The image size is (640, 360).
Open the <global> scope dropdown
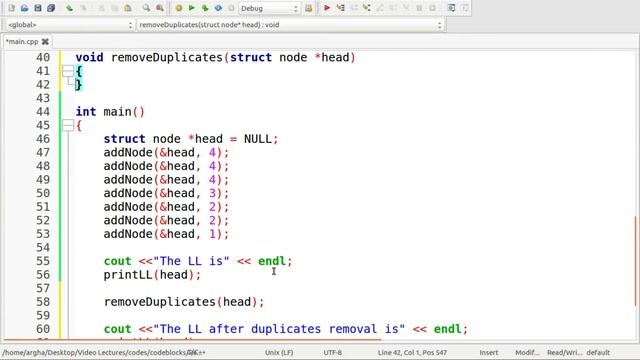click(70, 25)
